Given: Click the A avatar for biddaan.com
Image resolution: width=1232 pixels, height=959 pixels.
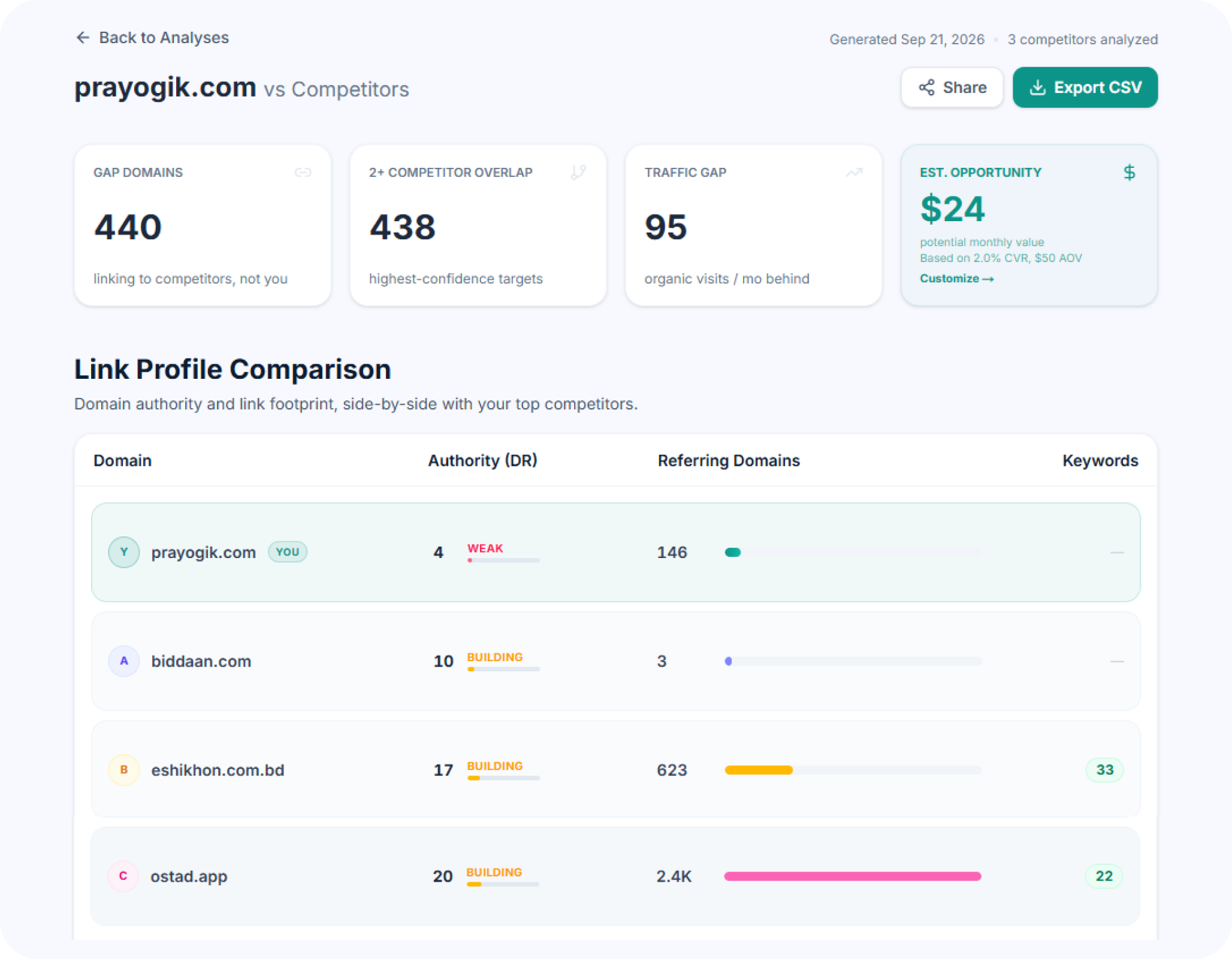Looking at the screenshot, I should (124, 661).
